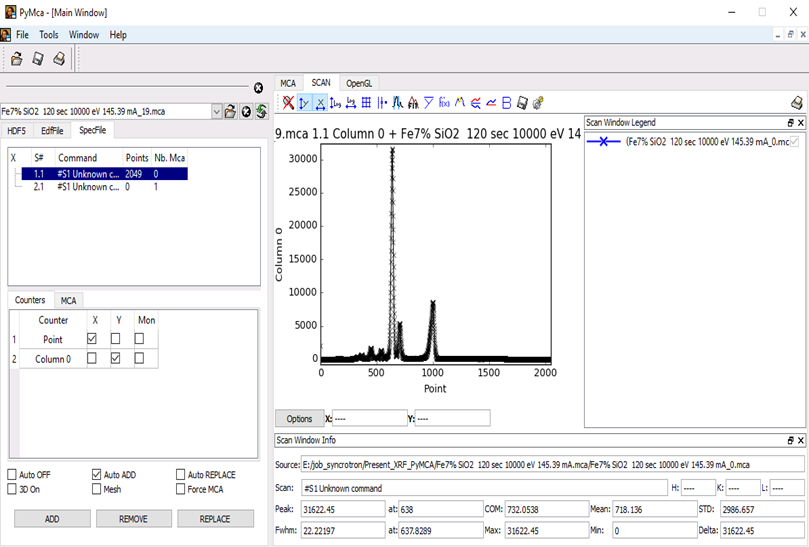Click the REMOVE button
Screen dimensions: 809x547
(134, 519)
